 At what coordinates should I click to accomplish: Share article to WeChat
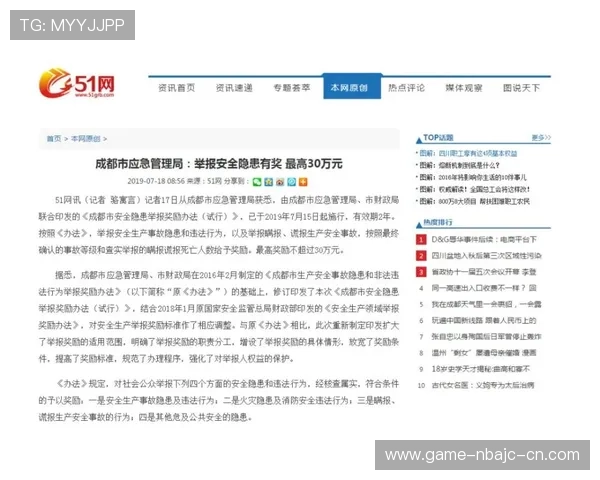[257, 182]
